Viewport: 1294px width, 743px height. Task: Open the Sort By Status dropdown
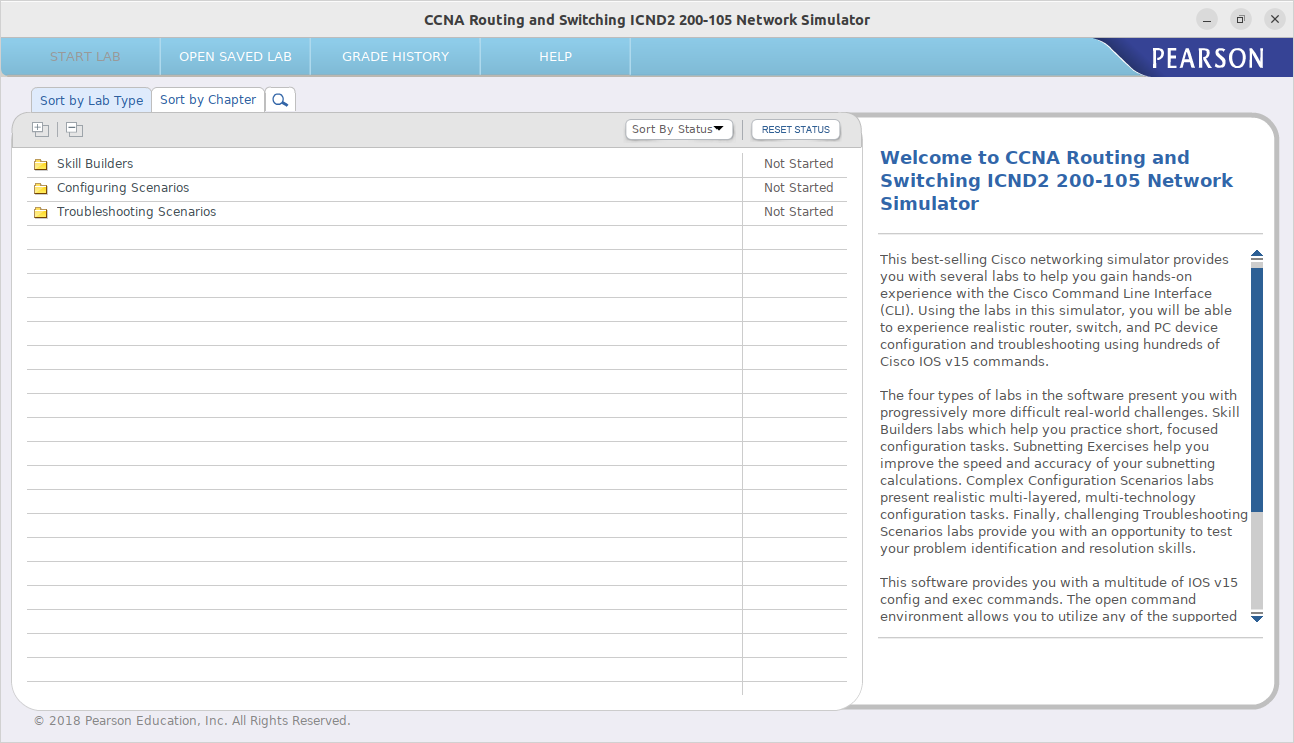pyautogui.click(x=679, y=129)
